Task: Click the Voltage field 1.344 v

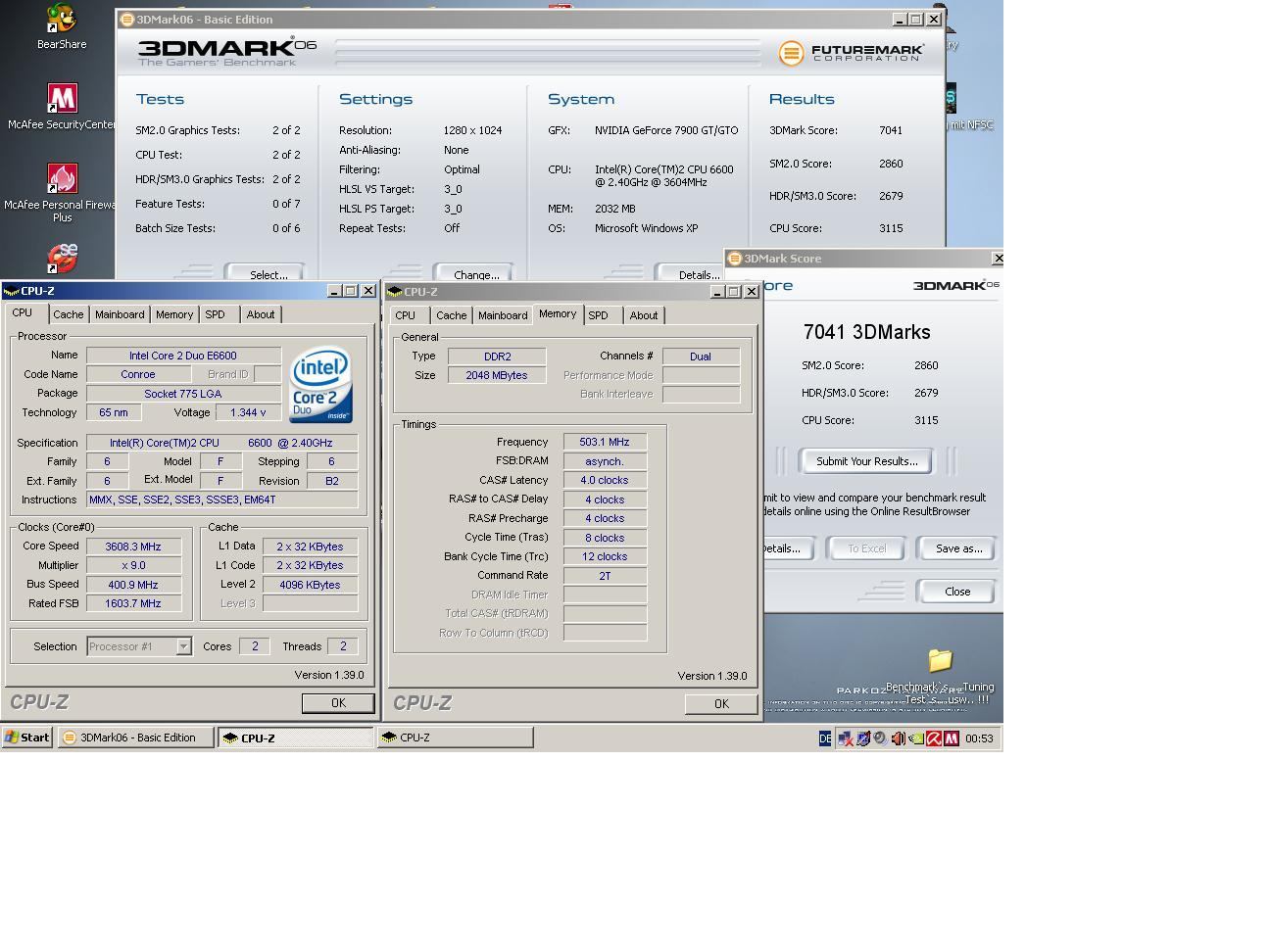Action: click(248, 412)
